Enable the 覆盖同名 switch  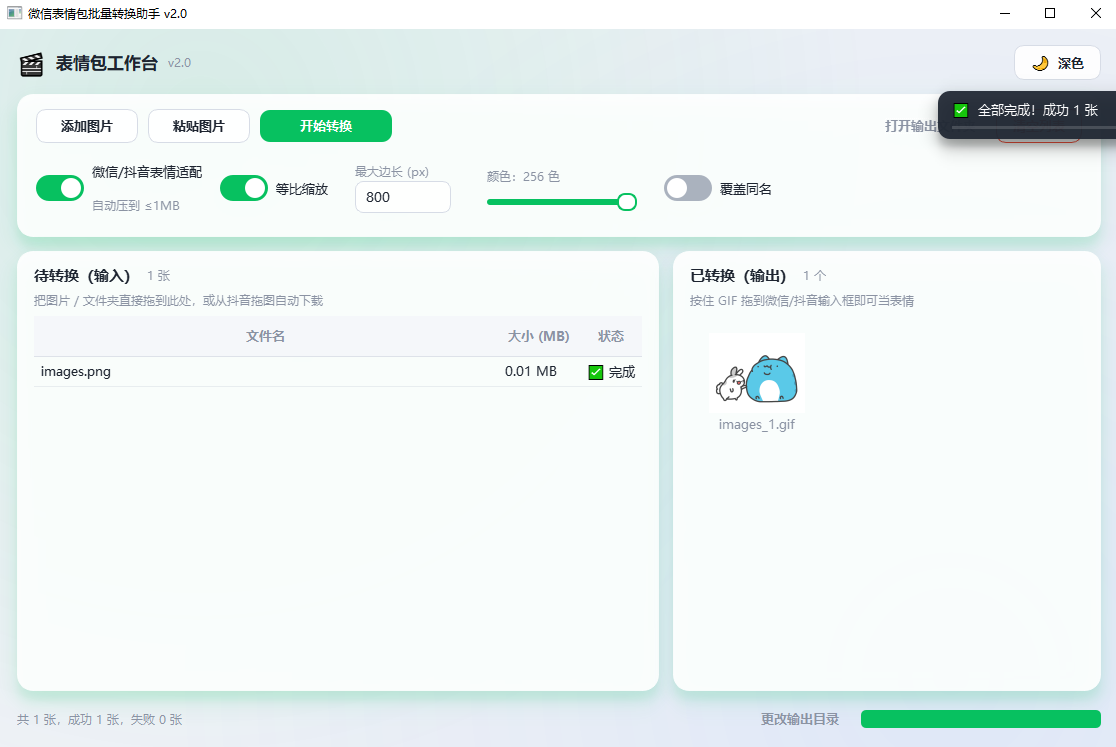point(688,188)
